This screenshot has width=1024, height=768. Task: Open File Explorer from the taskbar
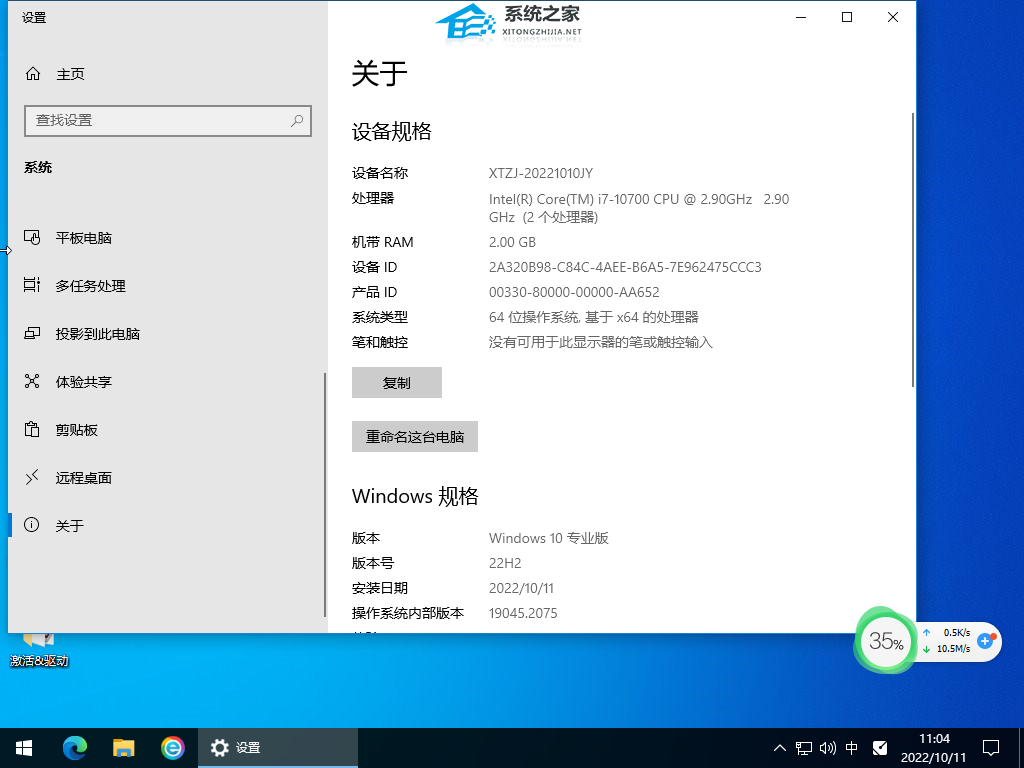[124, 747]
